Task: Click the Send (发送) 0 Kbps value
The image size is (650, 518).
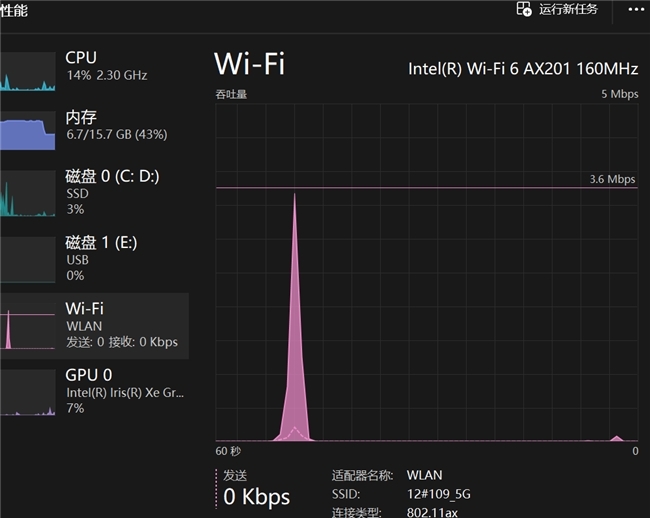Action: pos(257,496)
